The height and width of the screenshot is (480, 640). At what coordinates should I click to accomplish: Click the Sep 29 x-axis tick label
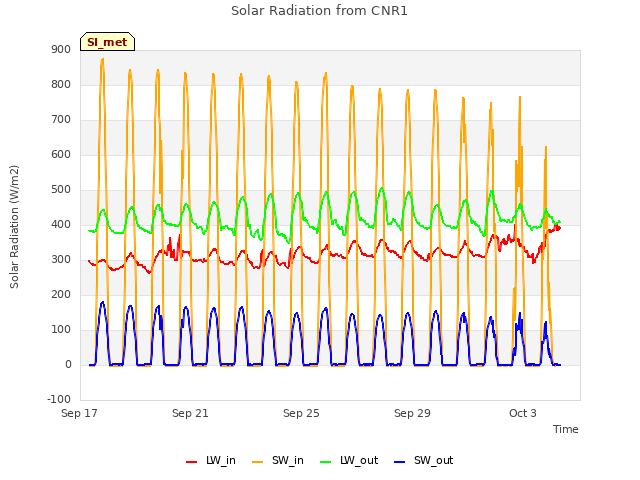point(412,413)
